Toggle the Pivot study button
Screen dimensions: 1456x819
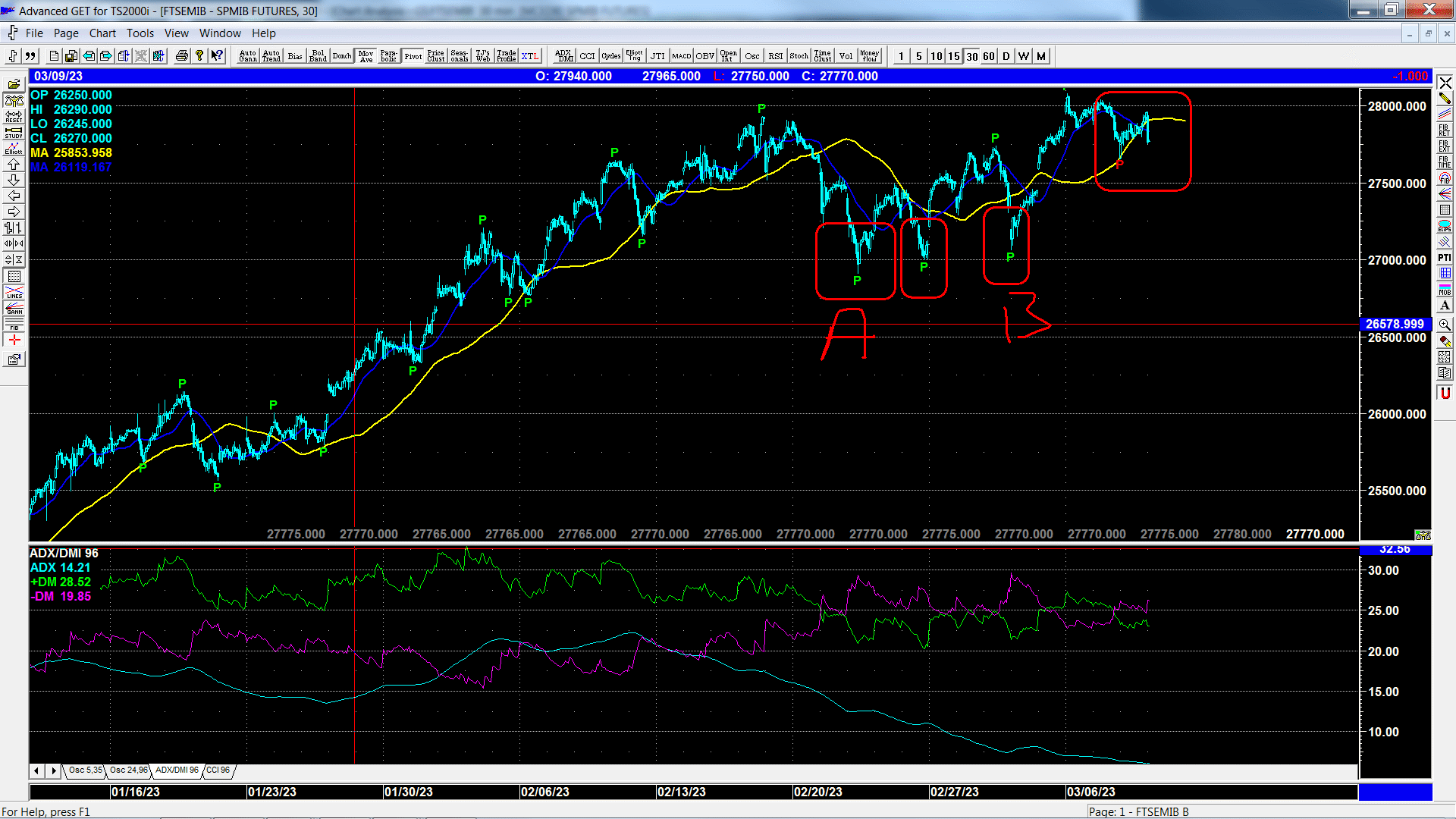click(x=413, y=56)
